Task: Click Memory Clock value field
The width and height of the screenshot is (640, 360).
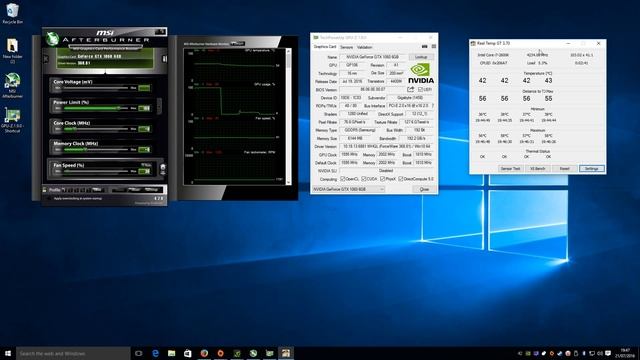Action: pos(144,149)
